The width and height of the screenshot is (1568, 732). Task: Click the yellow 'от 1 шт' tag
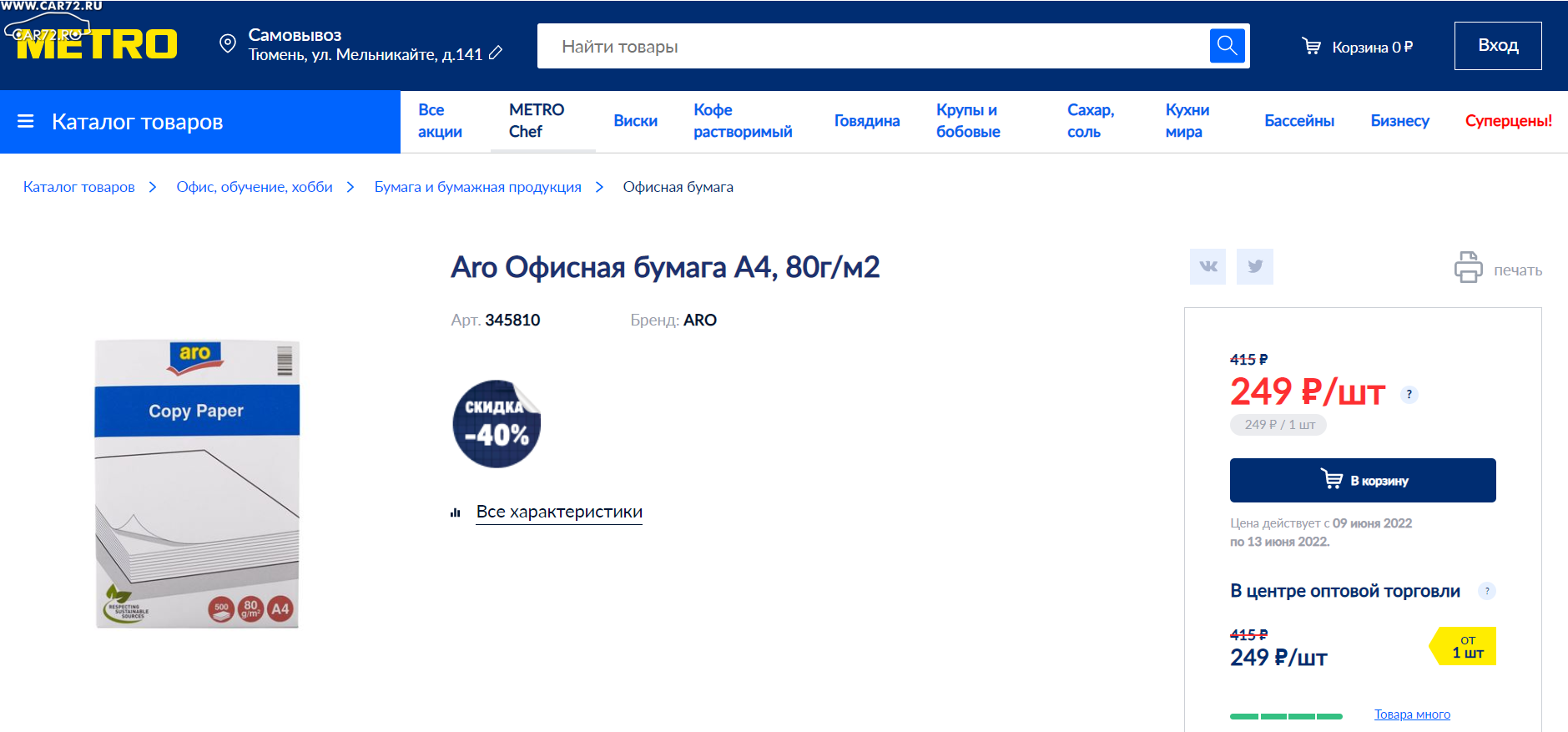[1464, 646]
